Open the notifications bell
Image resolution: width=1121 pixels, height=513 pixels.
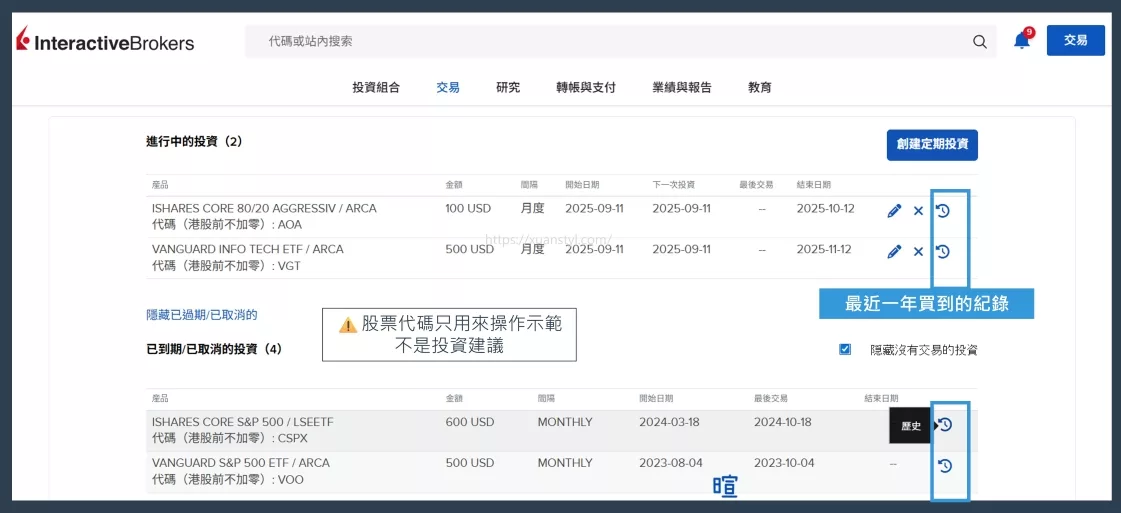pos(1022,41)
